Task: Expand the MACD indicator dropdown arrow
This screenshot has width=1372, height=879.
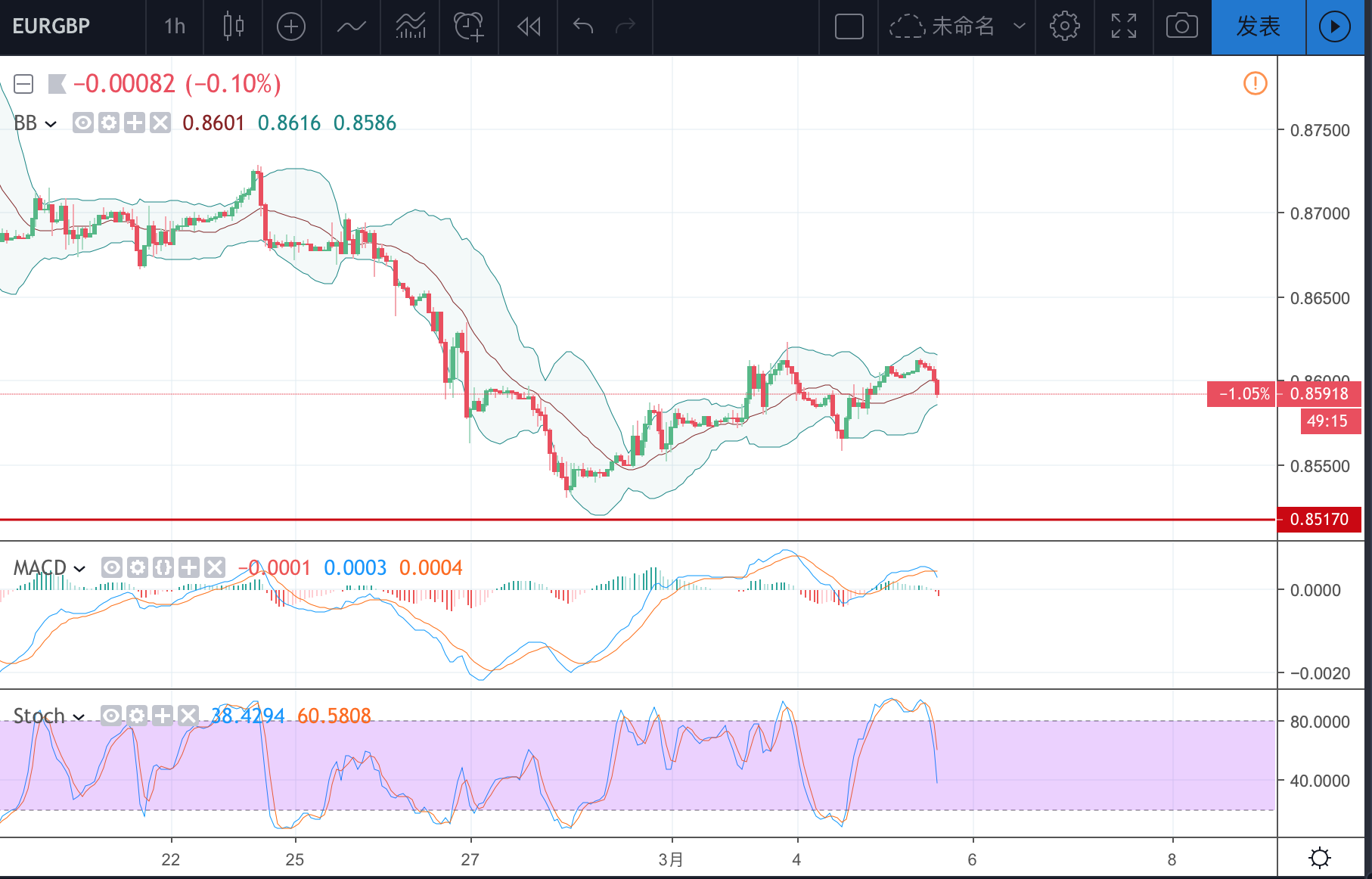Action: (79, 568)
